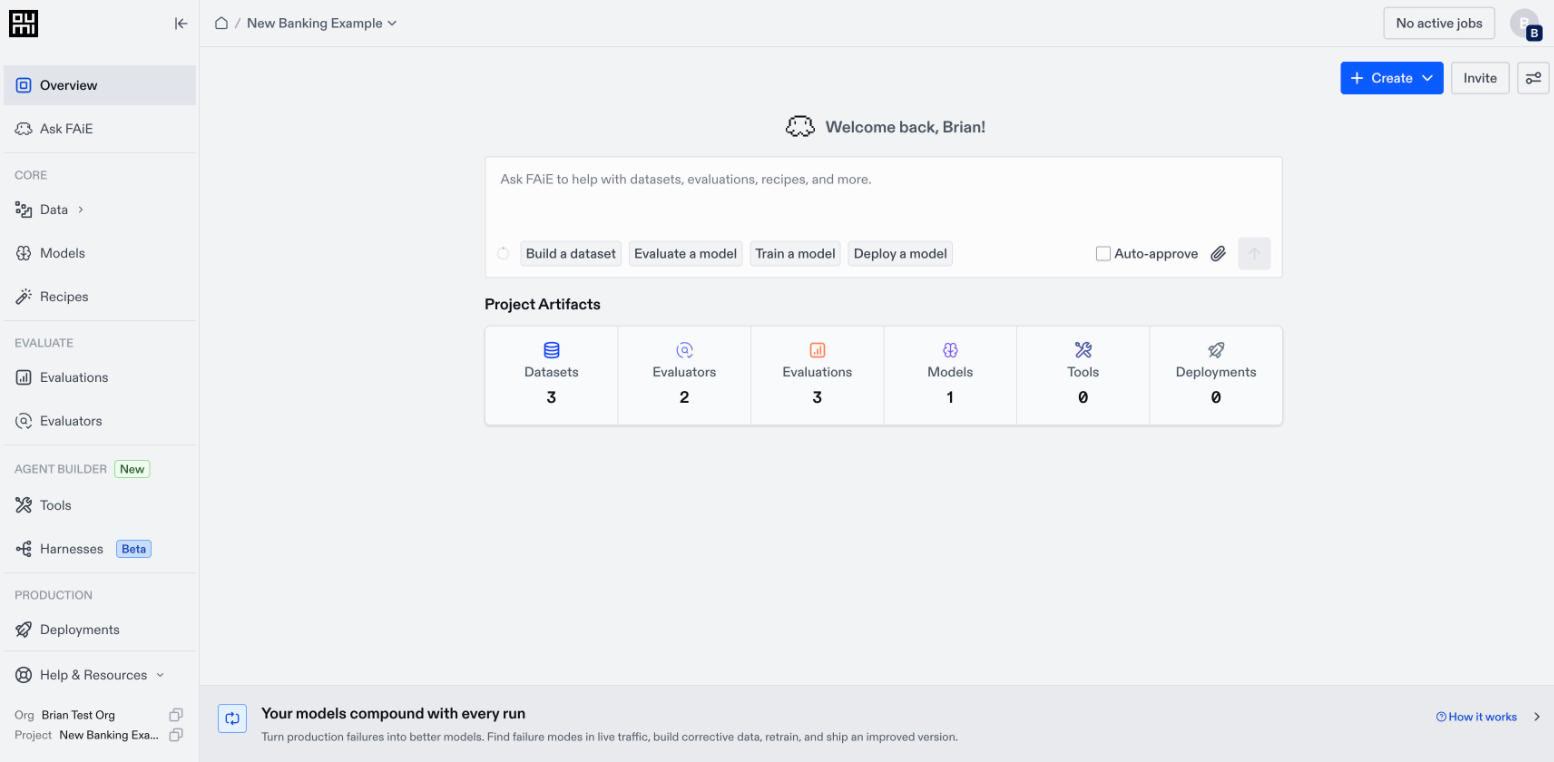This screenshot has height=762, width=1554.
Task: Click the Beta badge next to Harnesses
Action: pyautogui.click(x=134, y=549)
